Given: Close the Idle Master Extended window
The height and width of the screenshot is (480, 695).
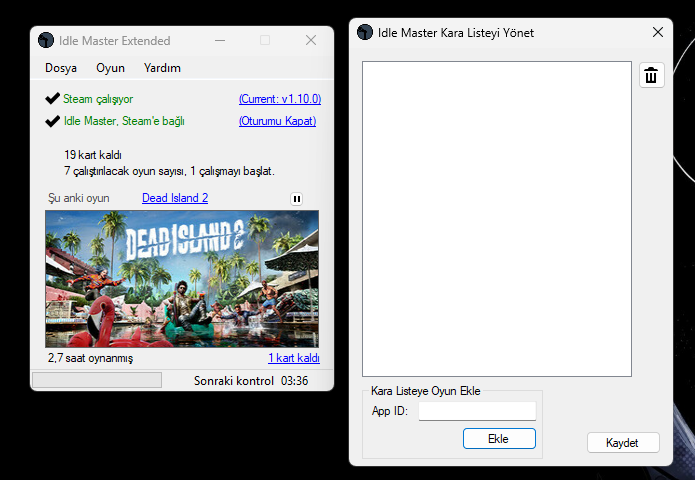Looking at the screenshot, I should [x=311, y=40].
